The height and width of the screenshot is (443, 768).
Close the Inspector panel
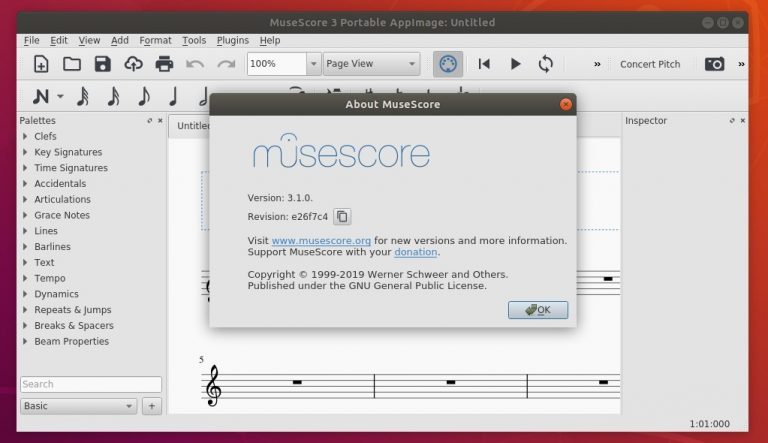click(x=743, y=120)
